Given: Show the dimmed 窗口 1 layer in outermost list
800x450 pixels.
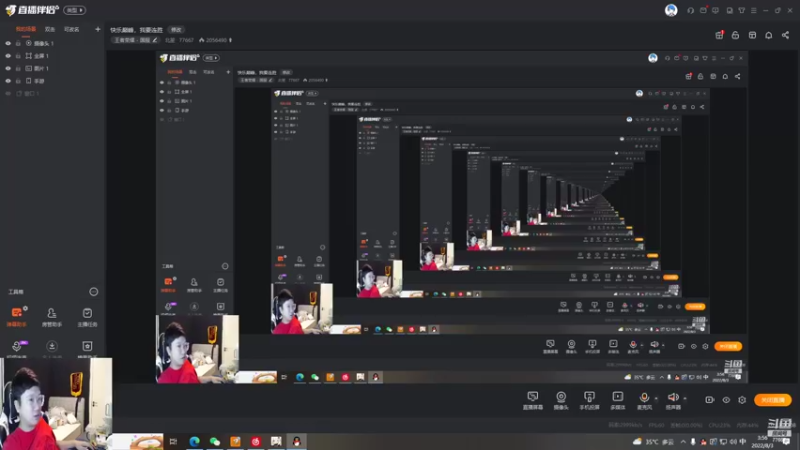Looking at the screenshot, I should [x=8, y=93].
